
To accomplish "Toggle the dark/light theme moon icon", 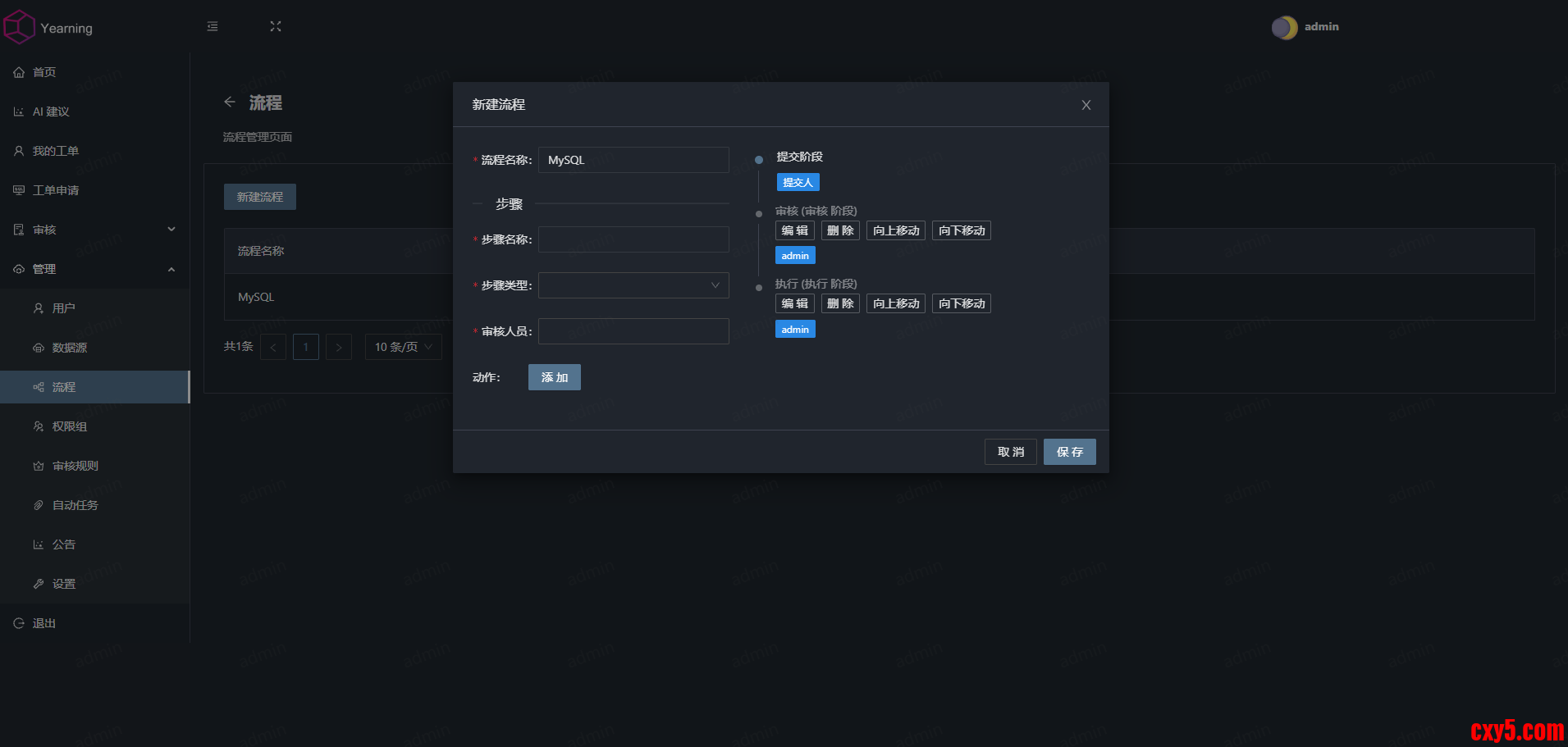I will [x=1284, y=28].
